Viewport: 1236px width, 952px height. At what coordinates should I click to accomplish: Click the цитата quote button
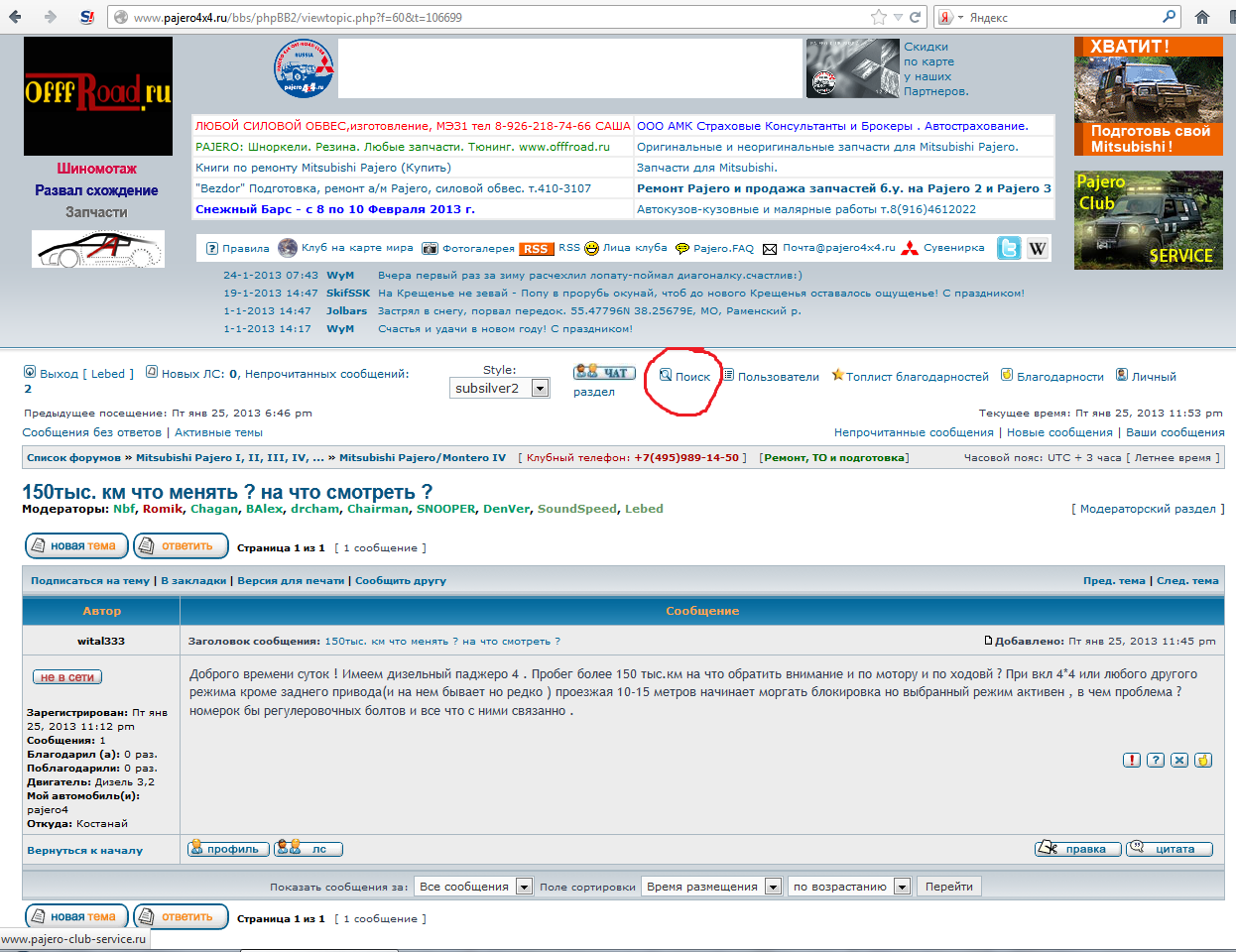(1170, 849)
